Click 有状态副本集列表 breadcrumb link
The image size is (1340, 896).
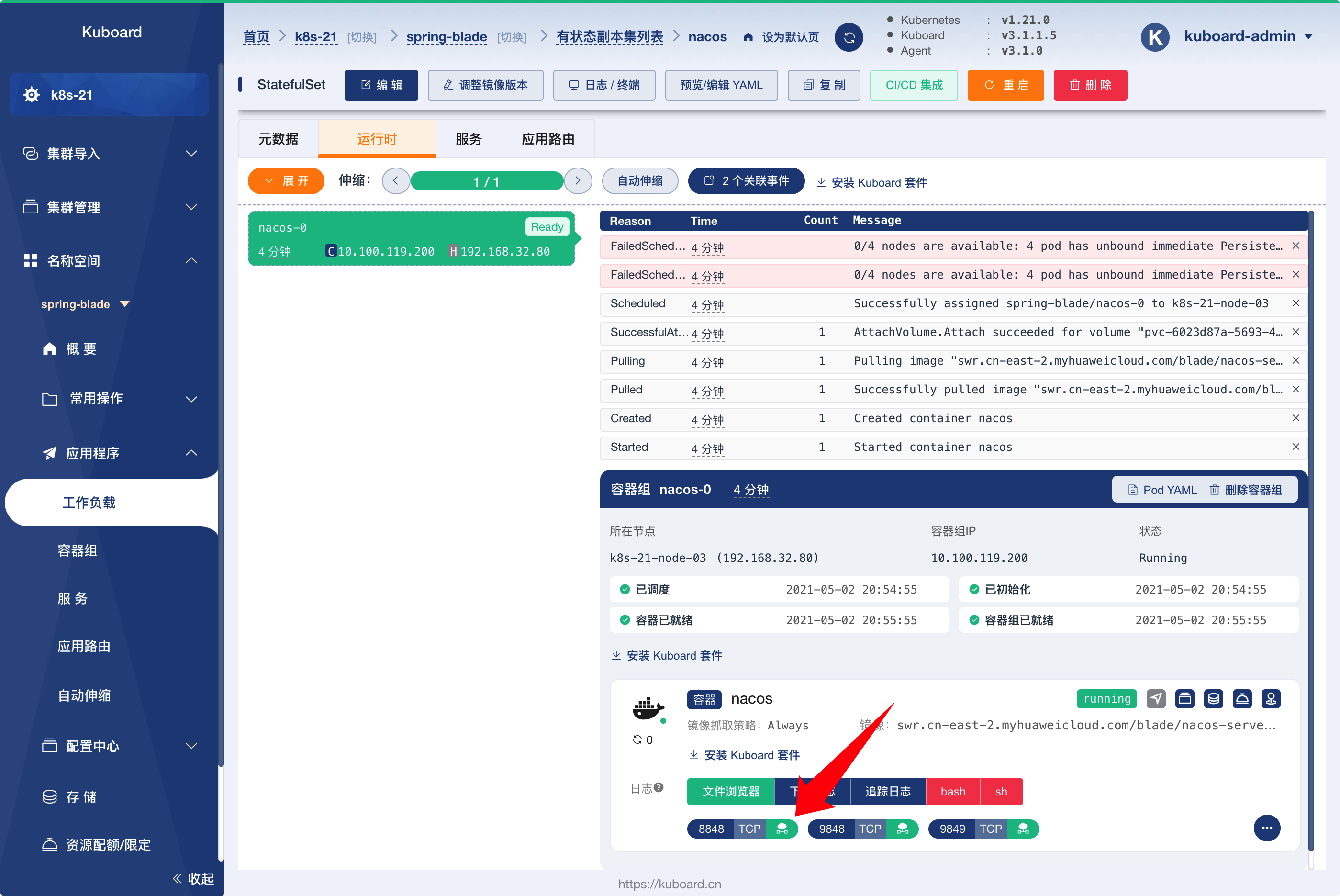(x=609, y=37)
